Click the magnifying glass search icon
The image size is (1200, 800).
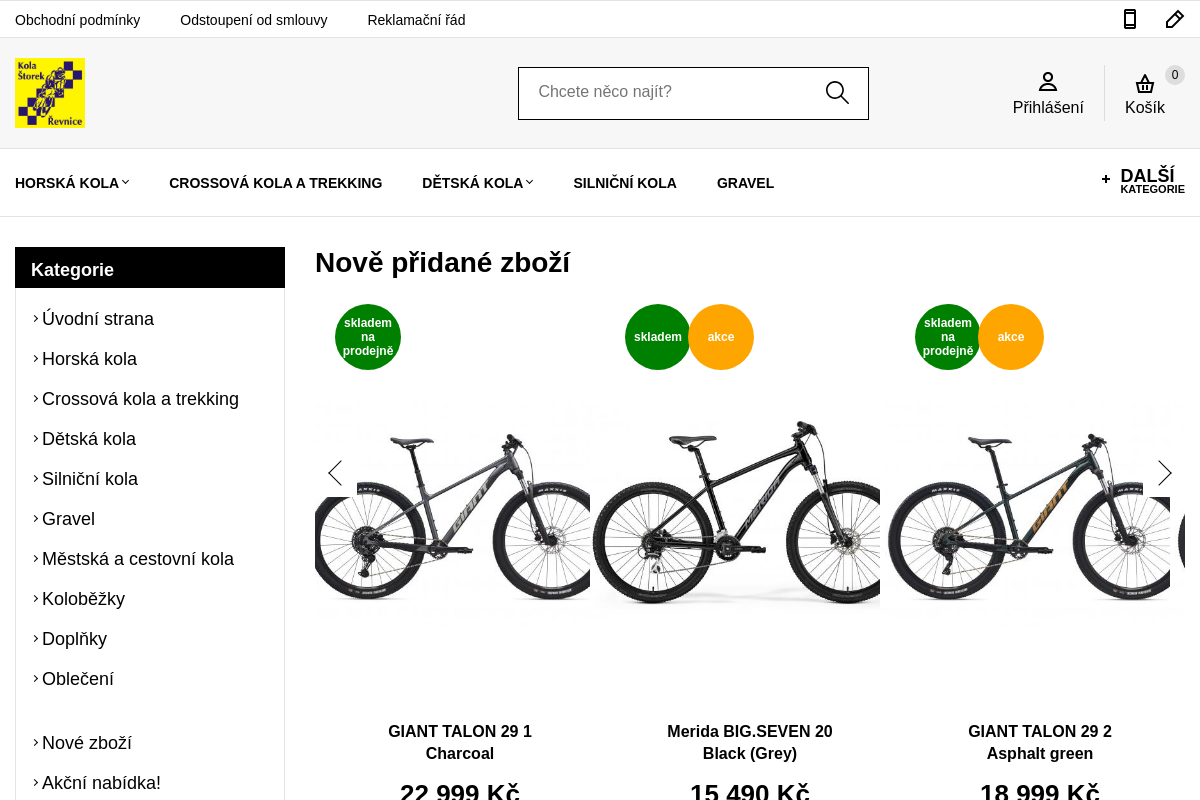[836, 91]
